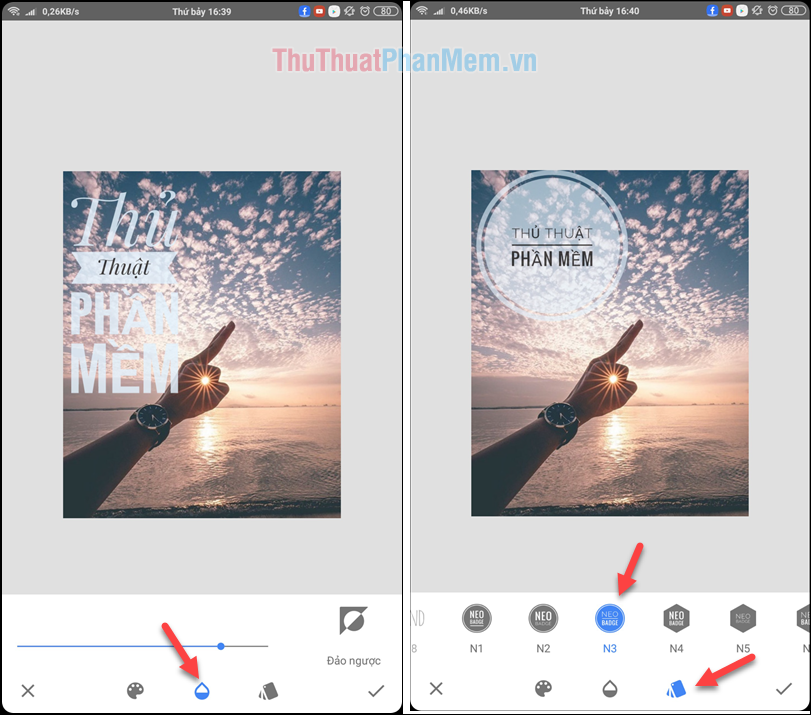Viewport: 811px width, 715px height.
Task: Select the N3 badge style
Action: (x=610, y=617)
